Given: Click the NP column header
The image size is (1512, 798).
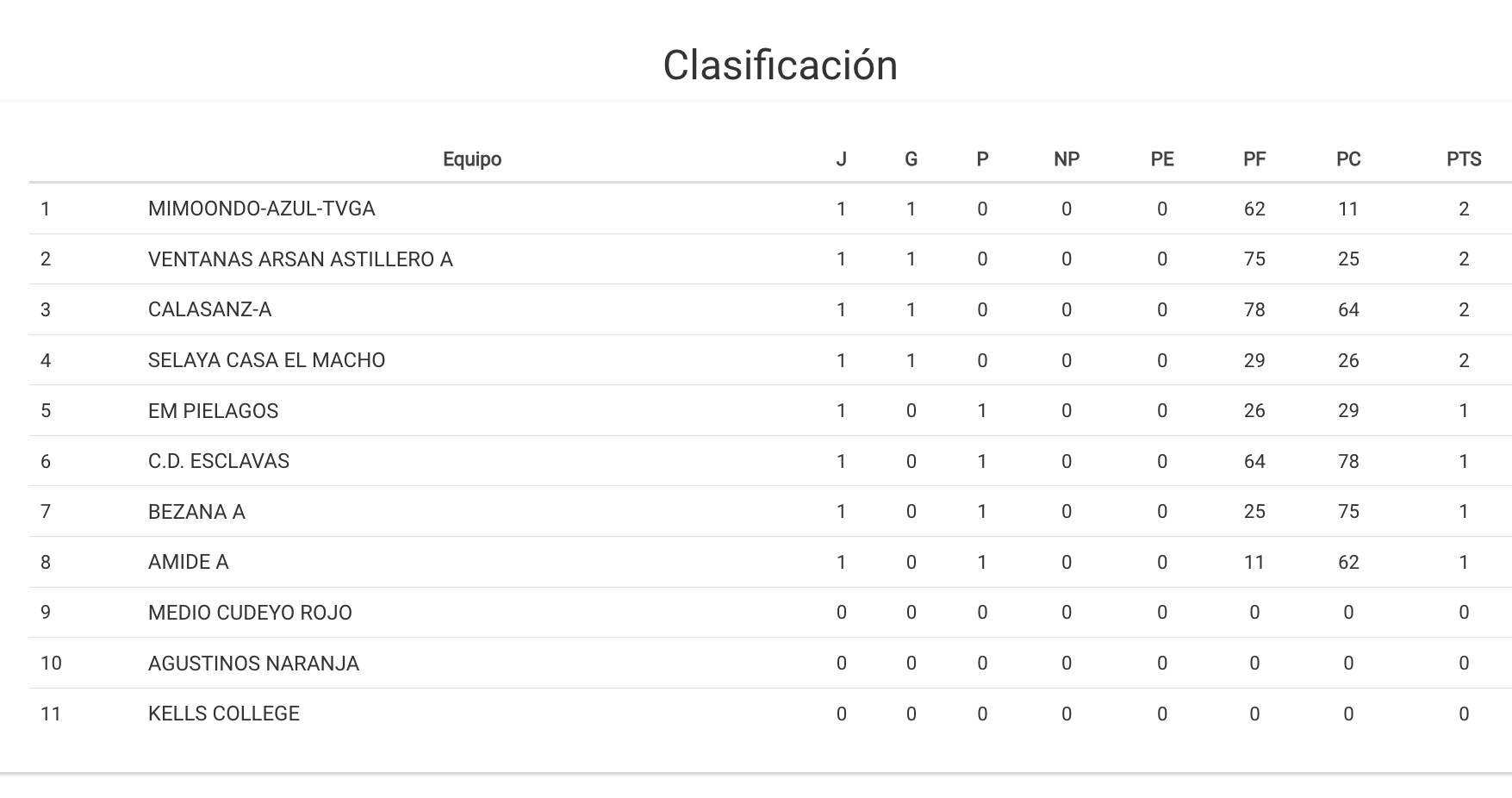Looking at the screenshot, I should coord(1066,159).
